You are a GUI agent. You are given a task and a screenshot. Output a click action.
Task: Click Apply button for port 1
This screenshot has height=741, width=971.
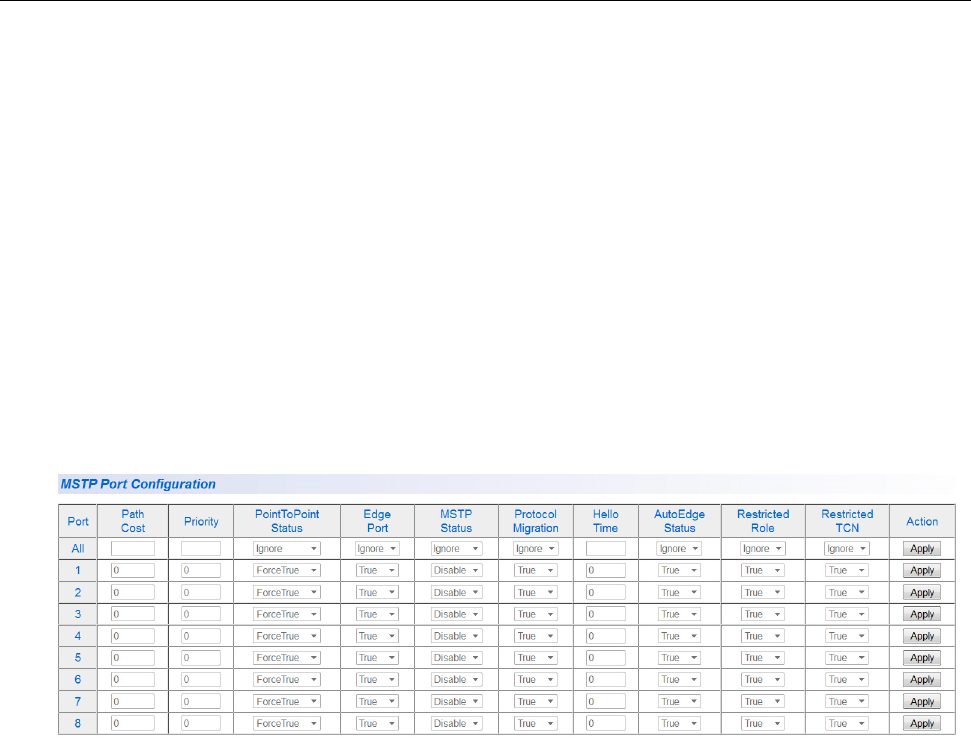point(922,570)
